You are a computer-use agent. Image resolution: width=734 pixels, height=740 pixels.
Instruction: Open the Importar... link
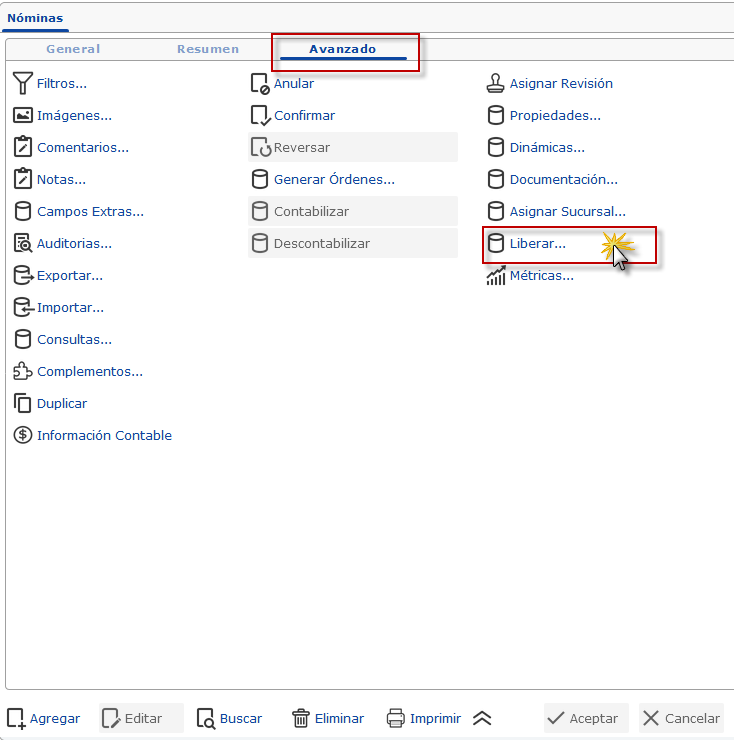(70, 308)
